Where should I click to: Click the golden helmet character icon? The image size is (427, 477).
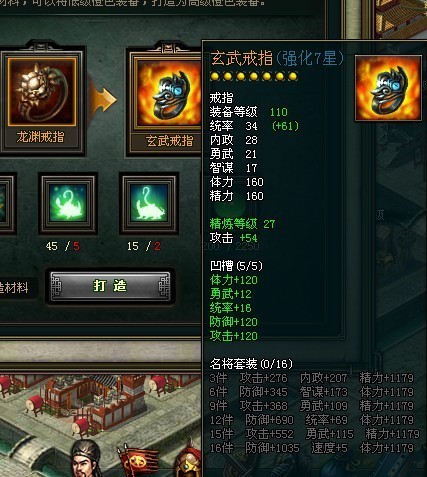coord(188,463)
